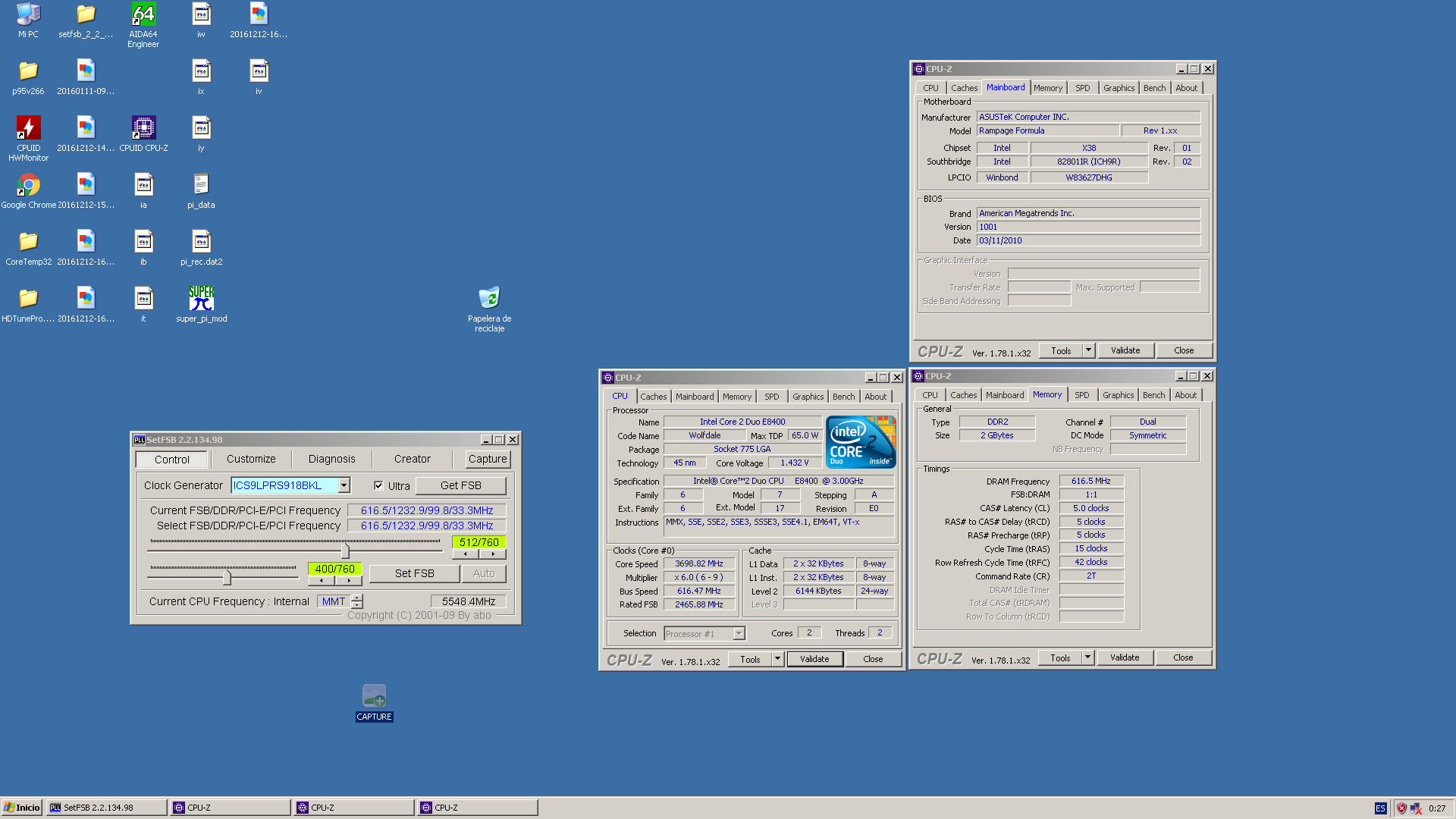
Task: Launch AIDA64 Engineer desktop shortcut
Action: 143,25
